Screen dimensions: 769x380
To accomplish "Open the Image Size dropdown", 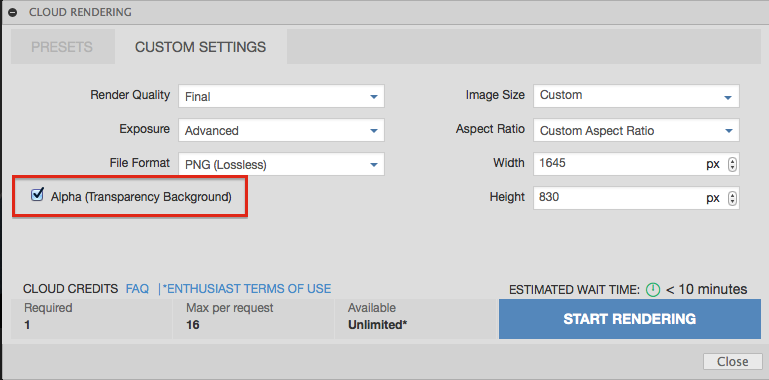I will point(636,96).
